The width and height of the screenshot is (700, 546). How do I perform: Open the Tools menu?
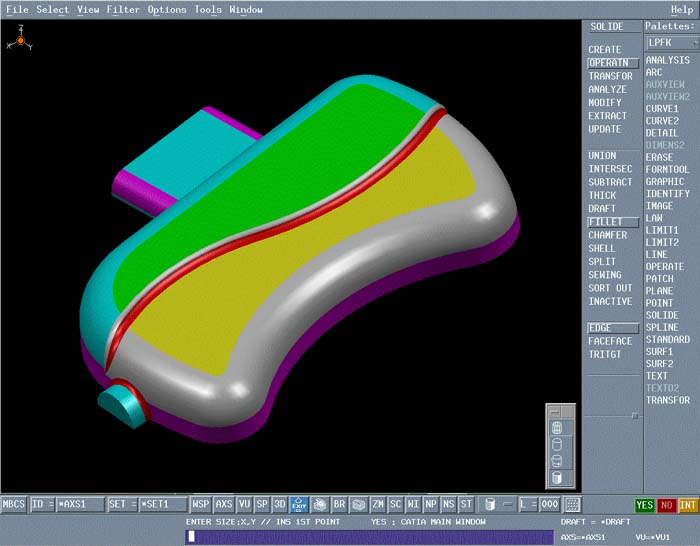tap(208, 10)
